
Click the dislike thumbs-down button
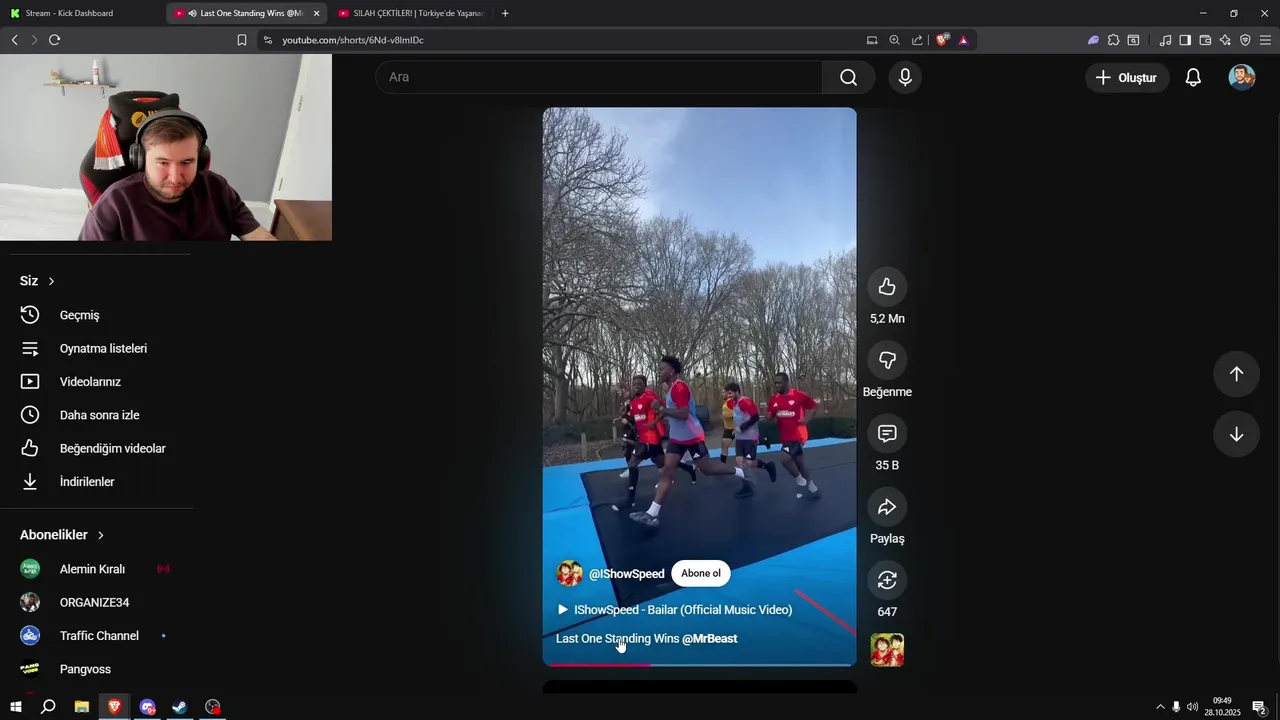click(887, 360)
